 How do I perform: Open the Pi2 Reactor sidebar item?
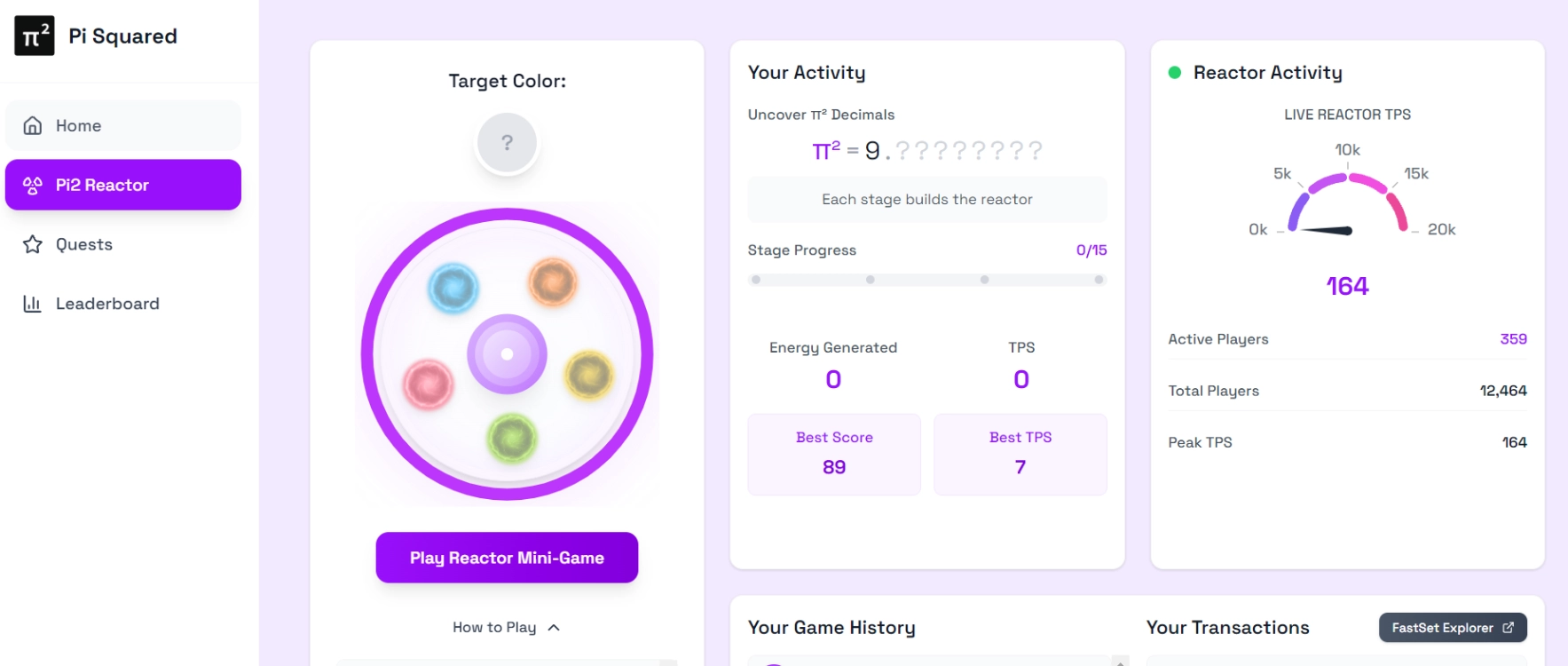tap(123, 185)
